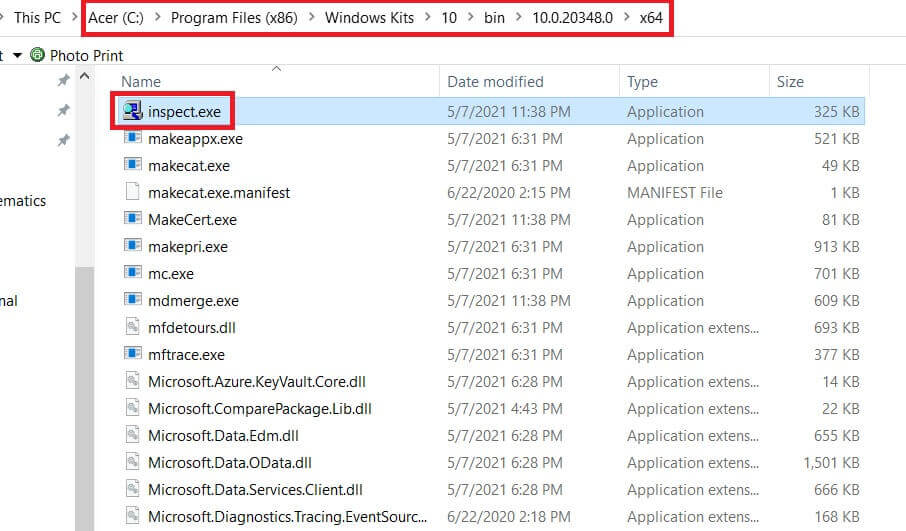Click the pin icon beside the Name header

click(x=64, y=80)
